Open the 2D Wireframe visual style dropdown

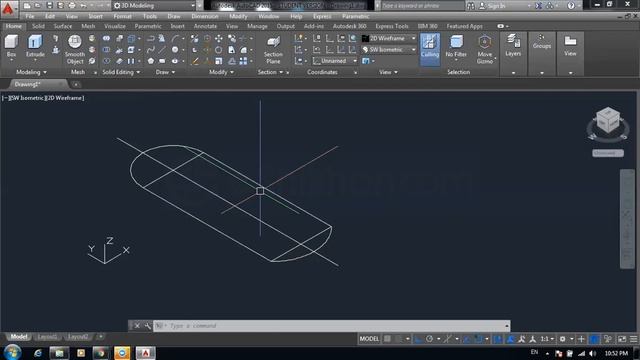pos(389,38)
